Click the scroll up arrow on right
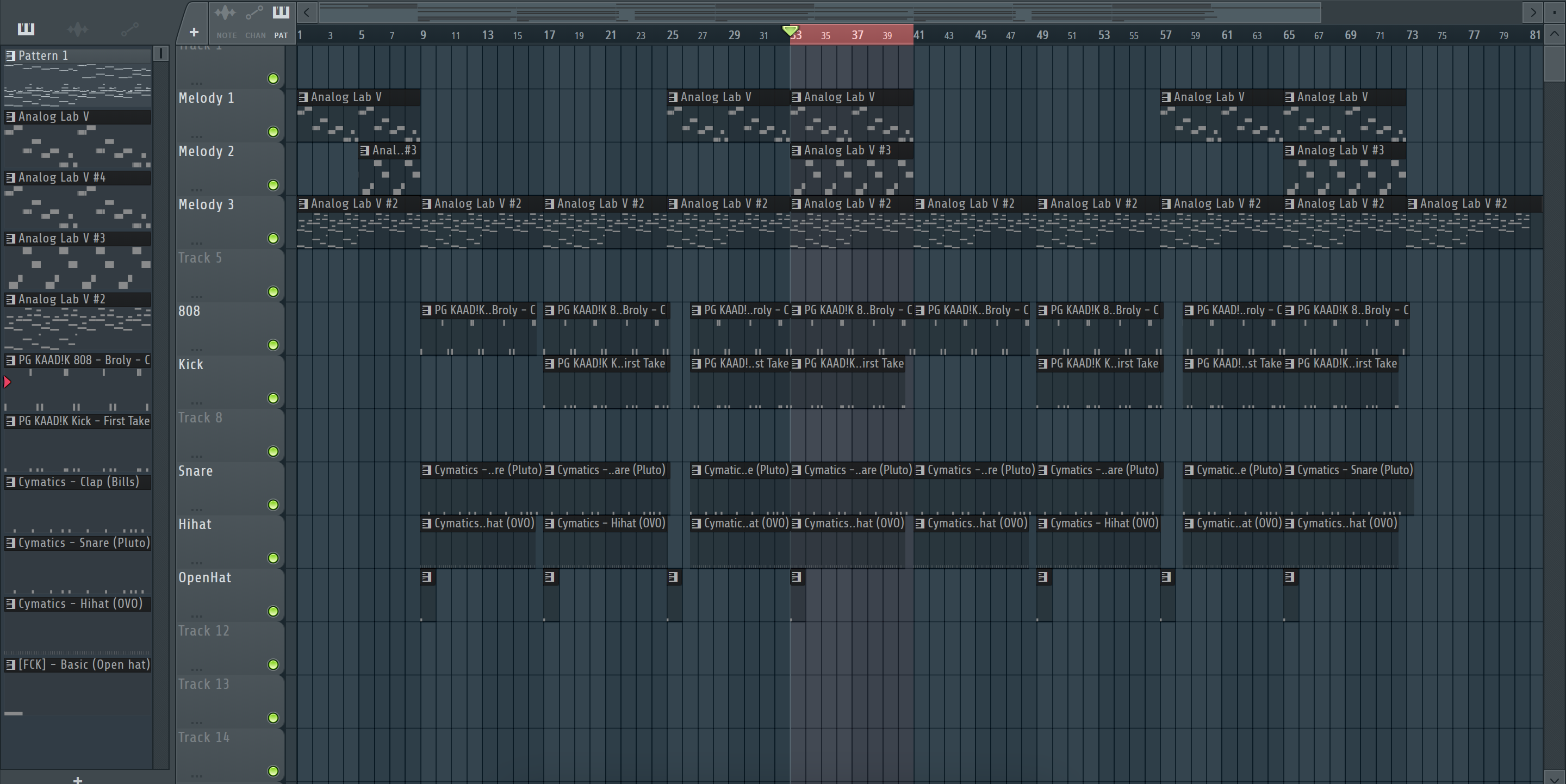 point(1555,34)
